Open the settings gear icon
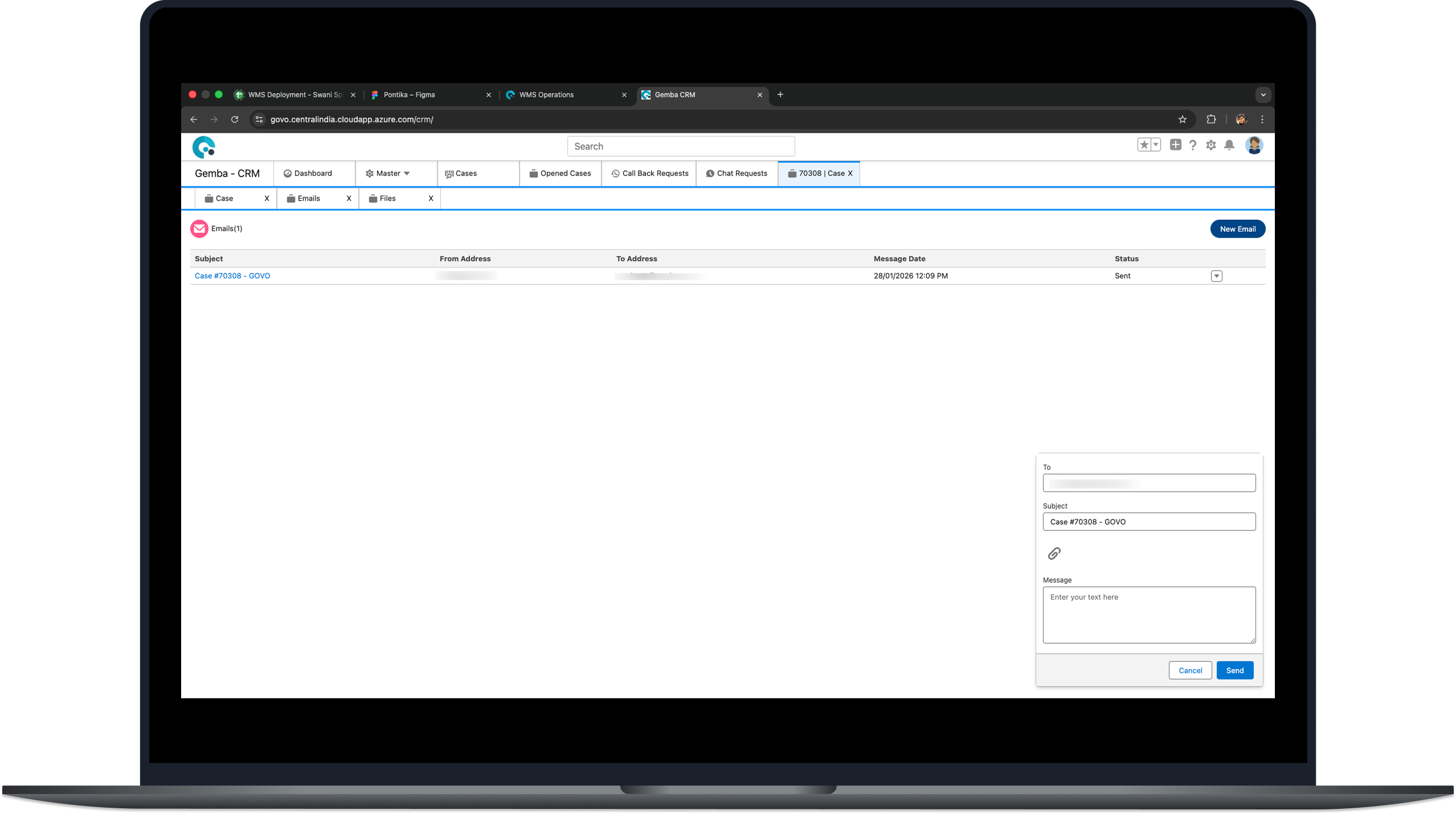Viewport: 1456px width, 814px height. [x=1210, y=145]
